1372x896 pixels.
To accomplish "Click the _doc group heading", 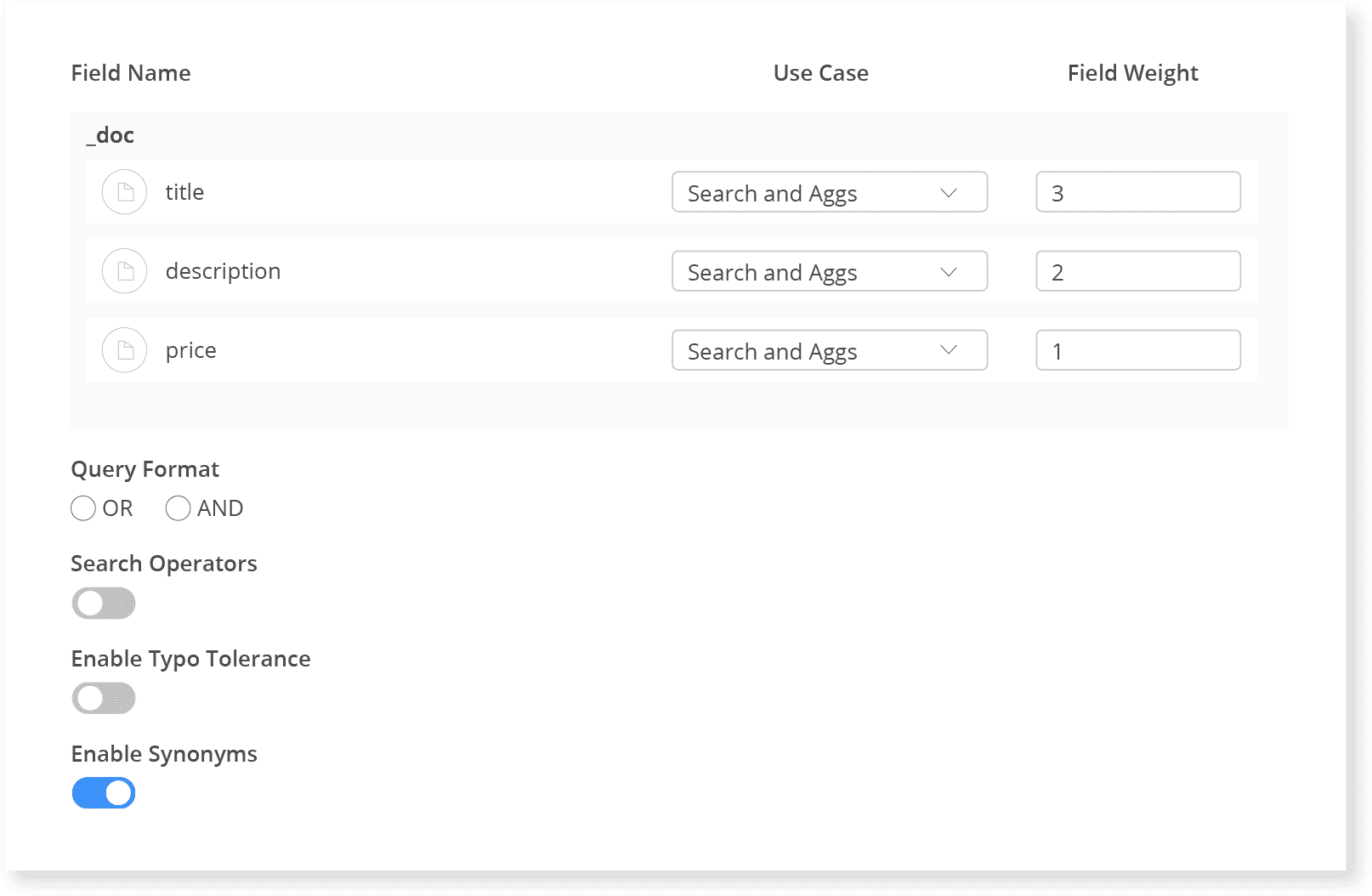I will (x=111, y=135).
